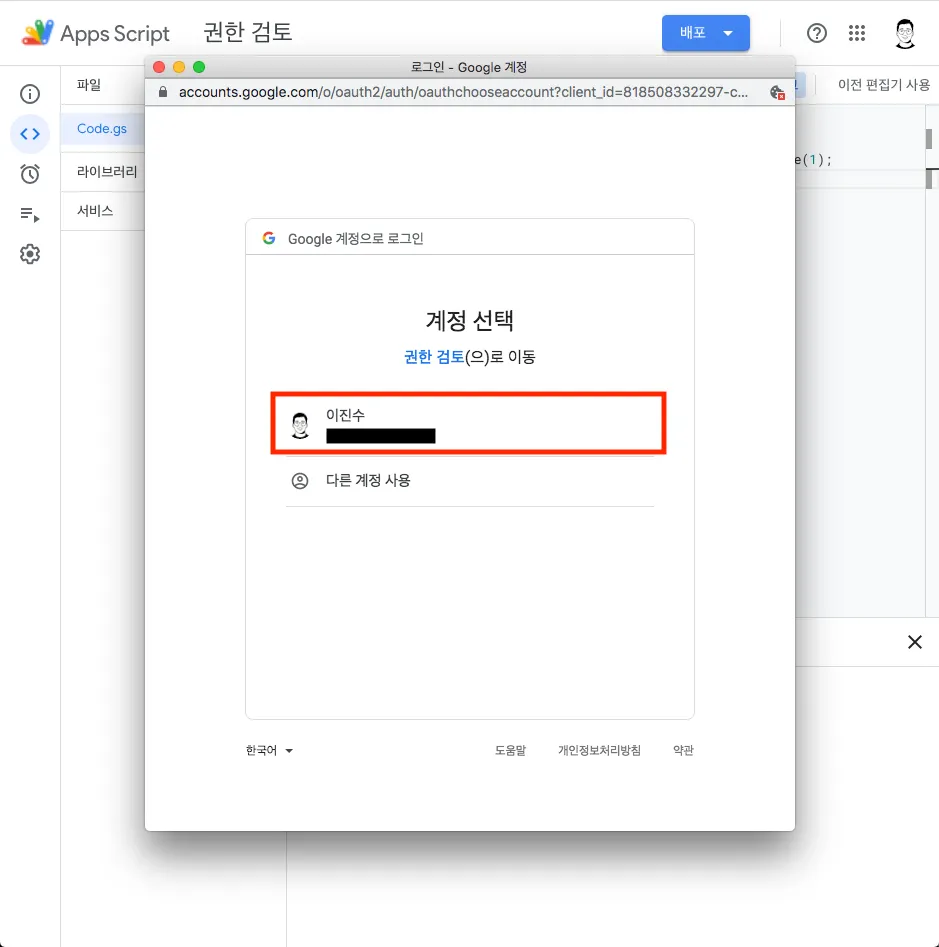Screen dimensions: 939x947
Task: Click the Google 계정으로 로그인 header text
Action: coord(355,239)
